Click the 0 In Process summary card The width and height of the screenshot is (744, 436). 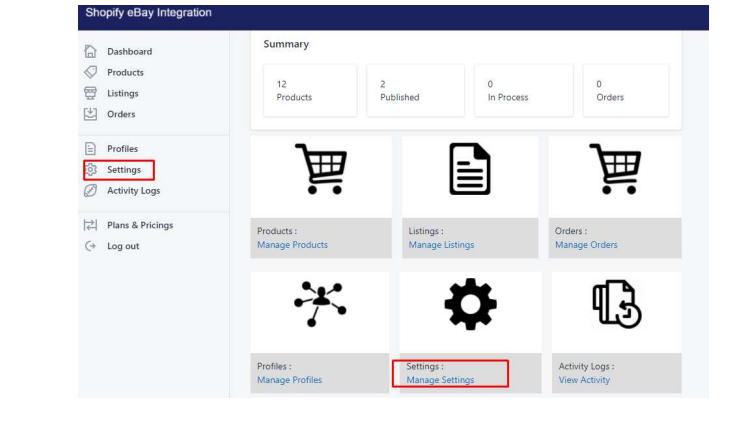pos(523,90)
